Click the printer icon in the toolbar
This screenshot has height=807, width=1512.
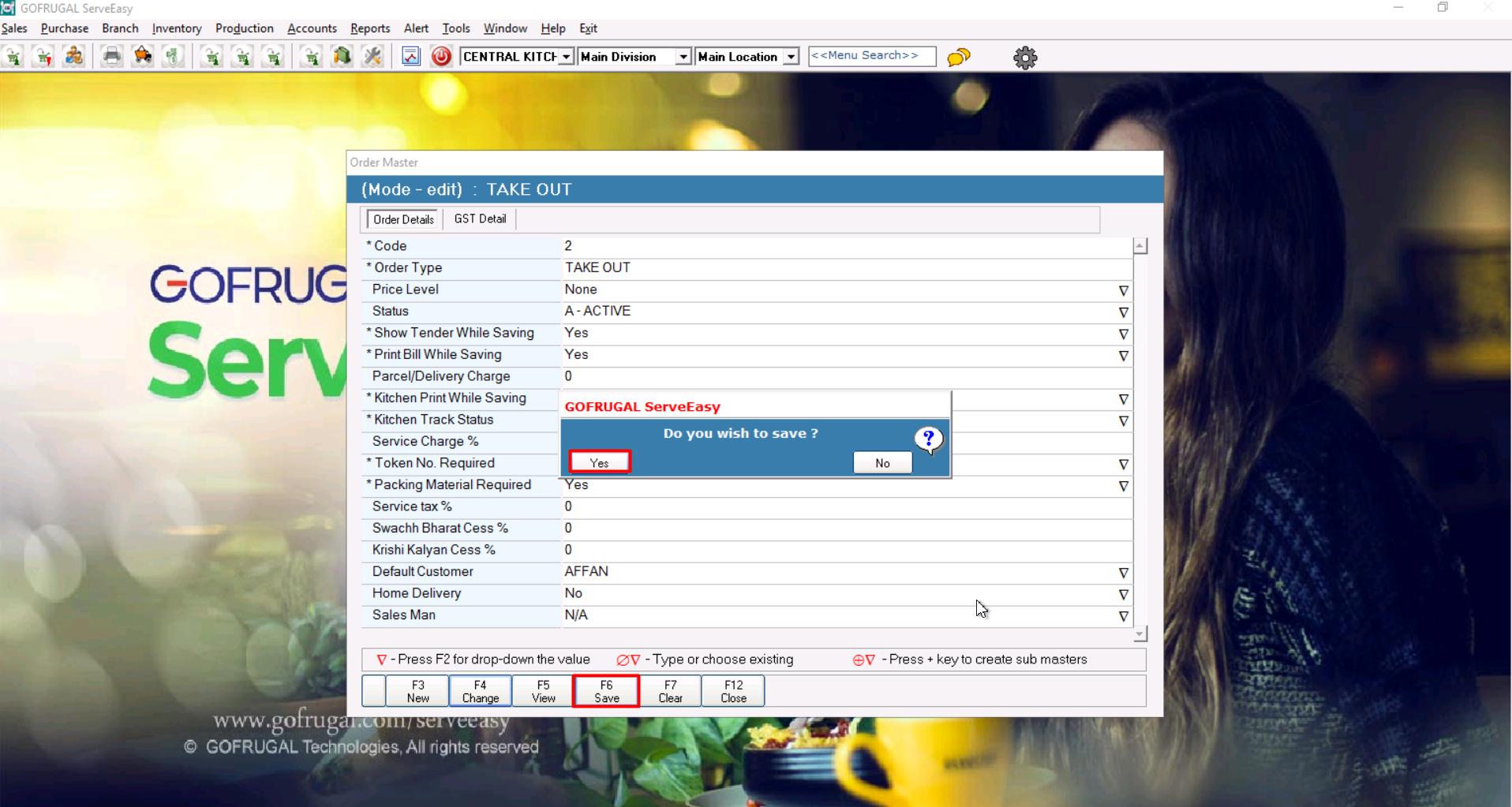click(x=112, y=57)
